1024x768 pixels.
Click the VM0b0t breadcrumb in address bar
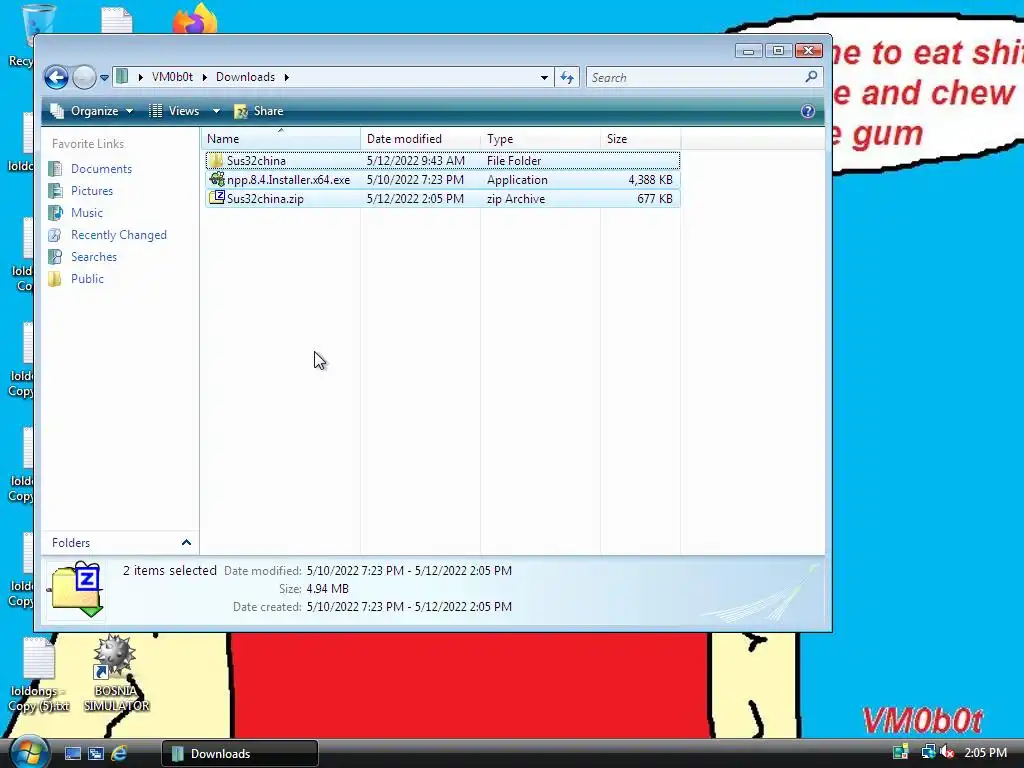[172, 77]
